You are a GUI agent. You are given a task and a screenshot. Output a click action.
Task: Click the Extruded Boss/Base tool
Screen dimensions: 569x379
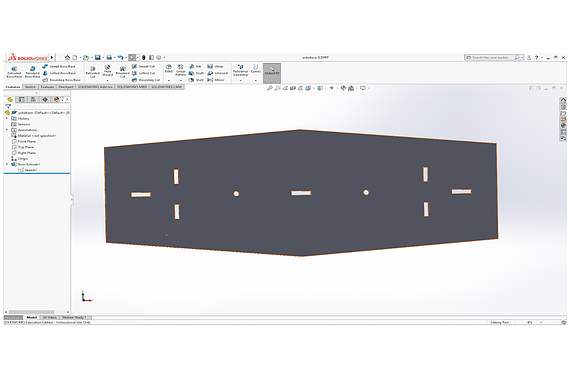coord(14,72)
